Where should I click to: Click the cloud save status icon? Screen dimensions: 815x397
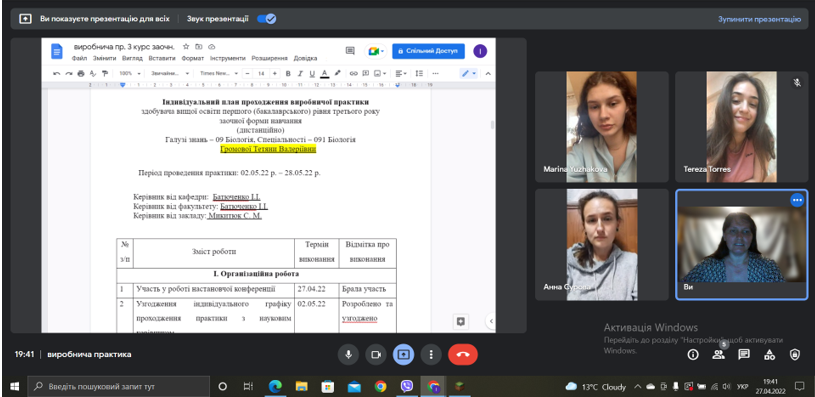coord(211,47)
